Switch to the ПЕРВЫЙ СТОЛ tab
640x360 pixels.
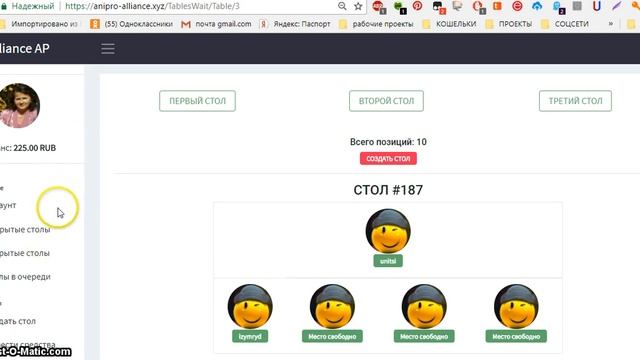197,101
